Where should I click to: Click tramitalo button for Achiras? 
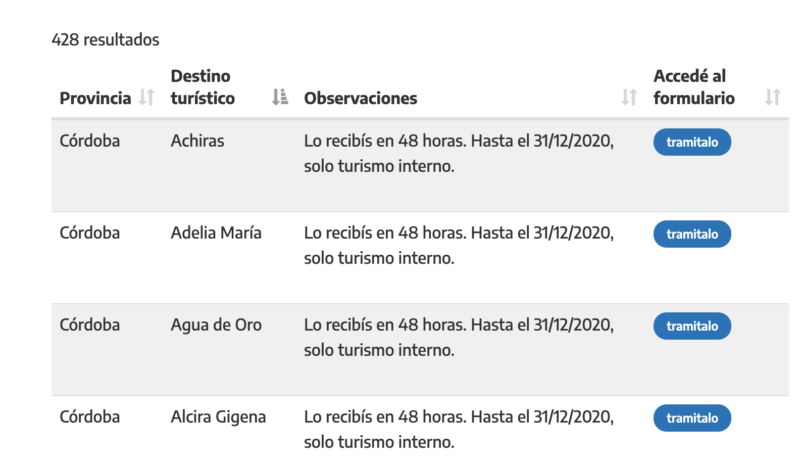[x=692, y=142]
